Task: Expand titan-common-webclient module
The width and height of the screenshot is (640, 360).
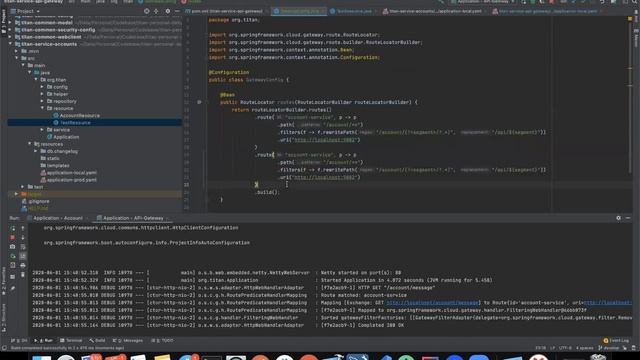Action: (x=10, y=37)
